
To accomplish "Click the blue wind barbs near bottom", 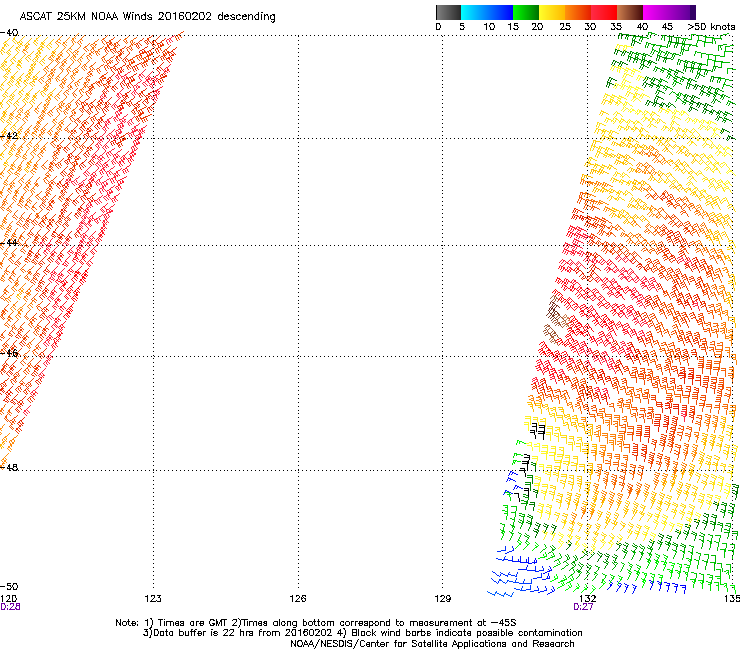I will 515,560.
